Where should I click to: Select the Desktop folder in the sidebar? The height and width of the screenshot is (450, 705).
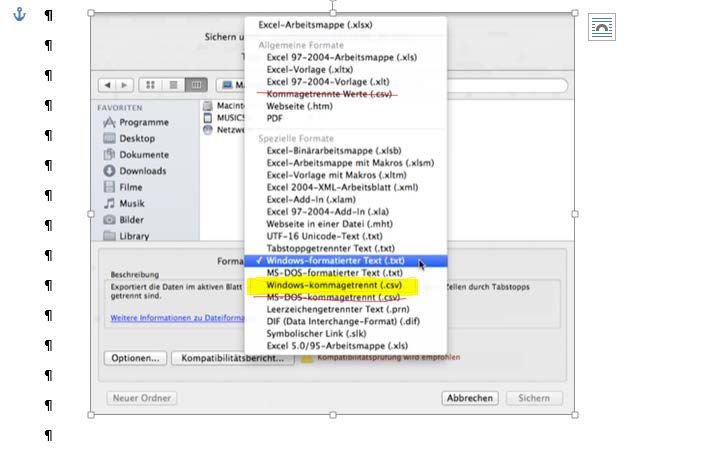coord(137,138)
